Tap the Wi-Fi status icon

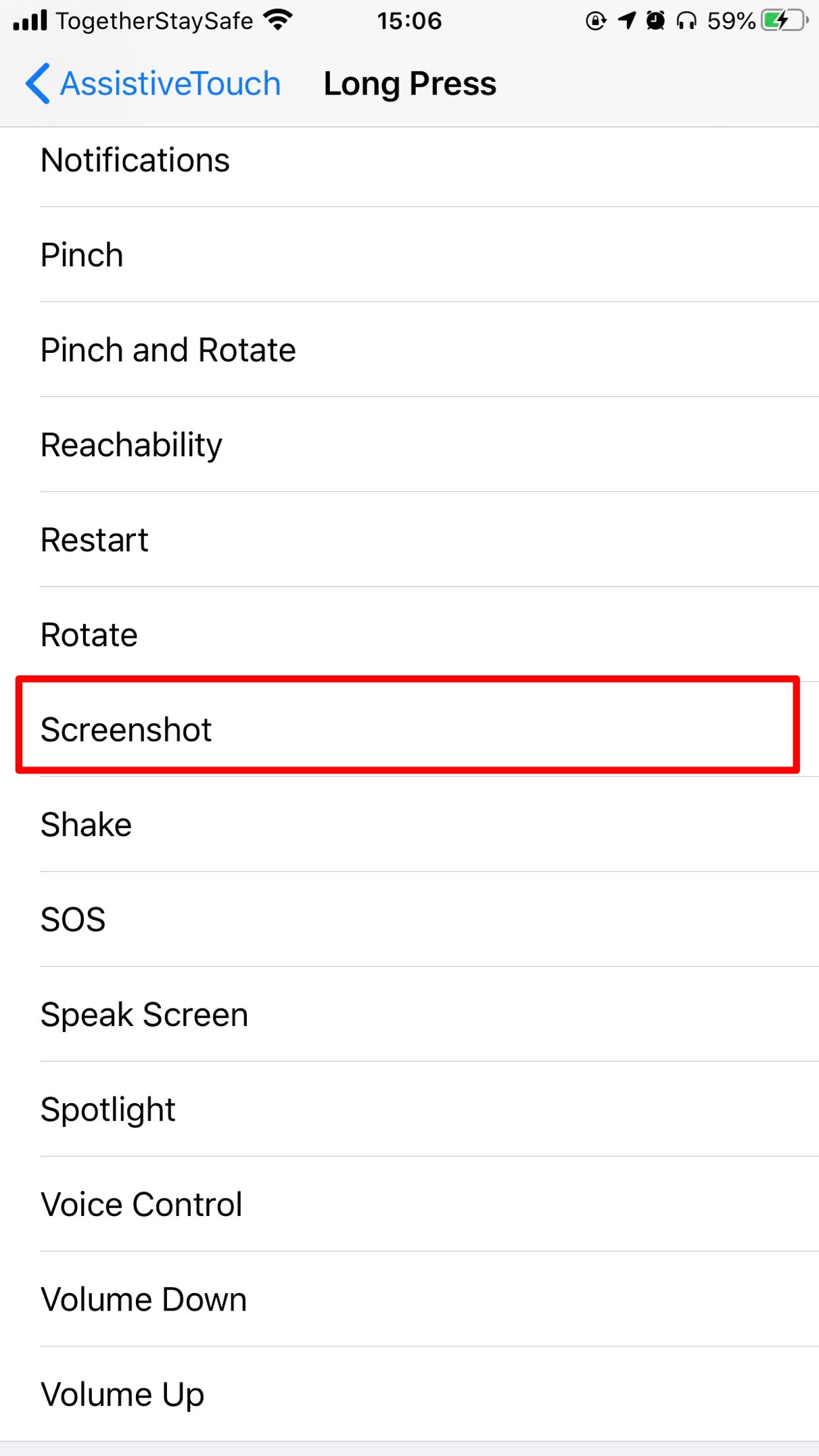tap(278, 20)
